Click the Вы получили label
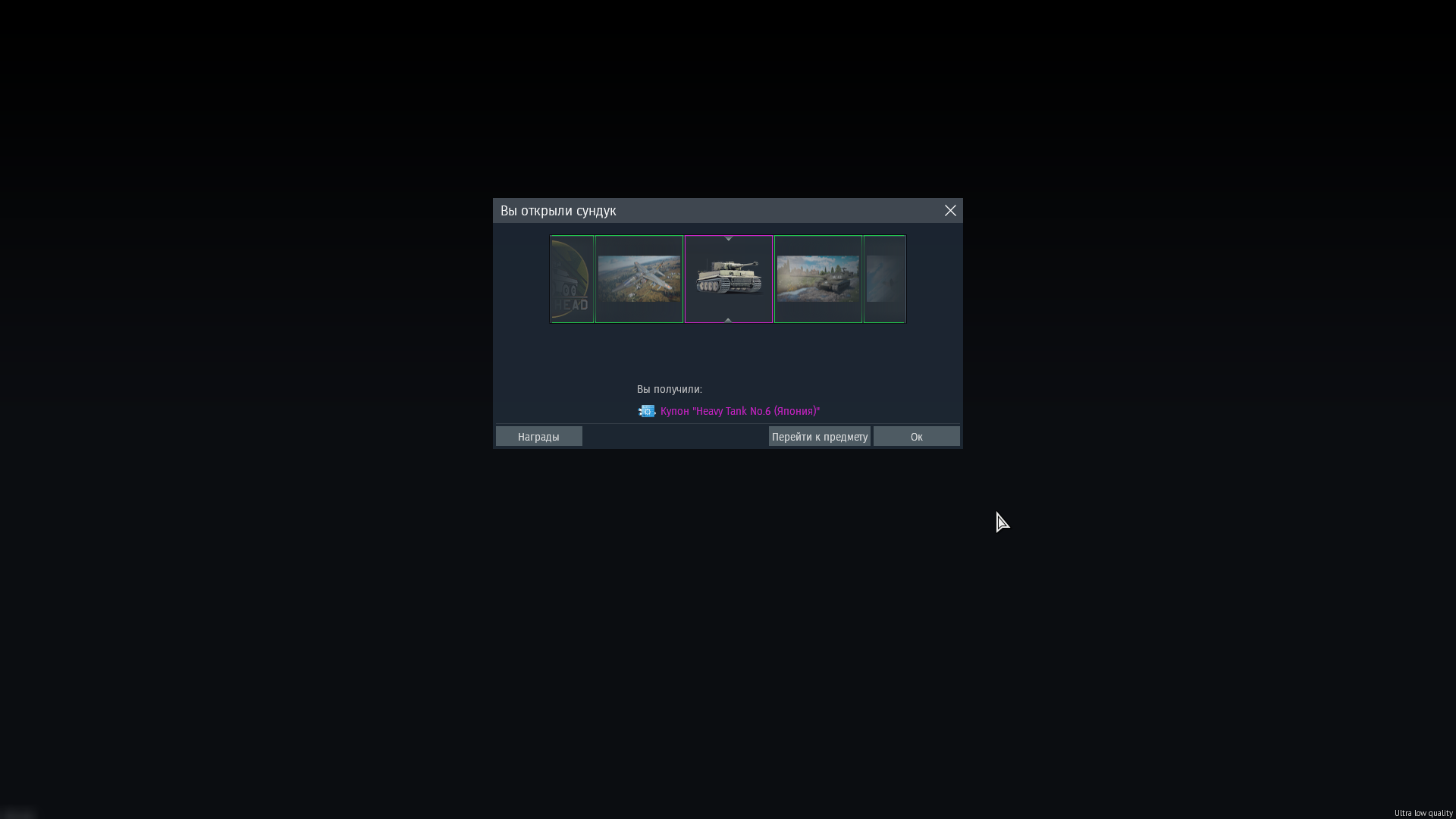This screenshot has width=1456, height=819. click(669, 389)
